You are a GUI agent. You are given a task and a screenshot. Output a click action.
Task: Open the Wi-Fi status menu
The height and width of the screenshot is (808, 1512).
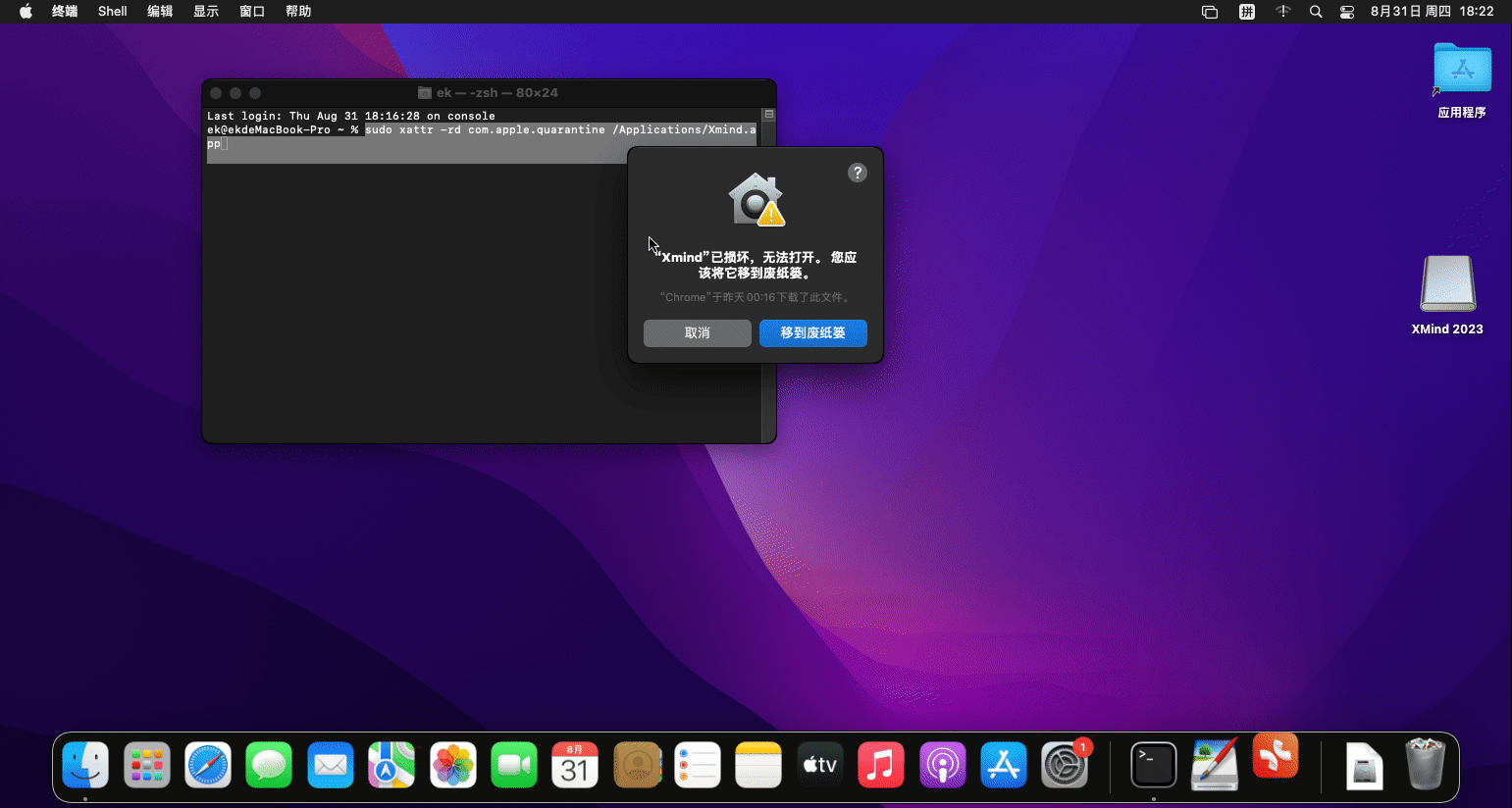[x=1282, y=12]
